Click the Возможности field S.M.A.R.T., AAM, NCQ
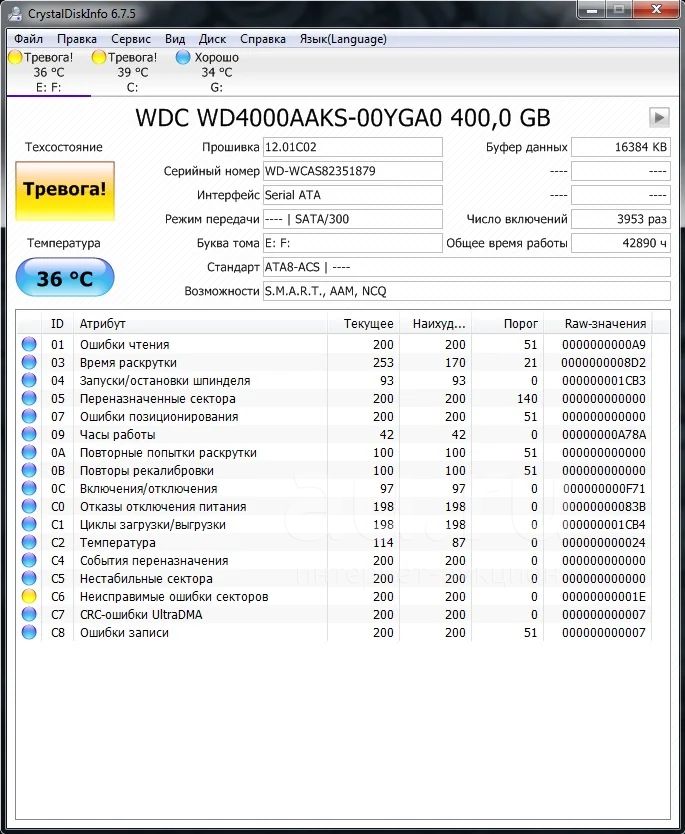This screenshot has height=834, width=685. pos(467,291)
